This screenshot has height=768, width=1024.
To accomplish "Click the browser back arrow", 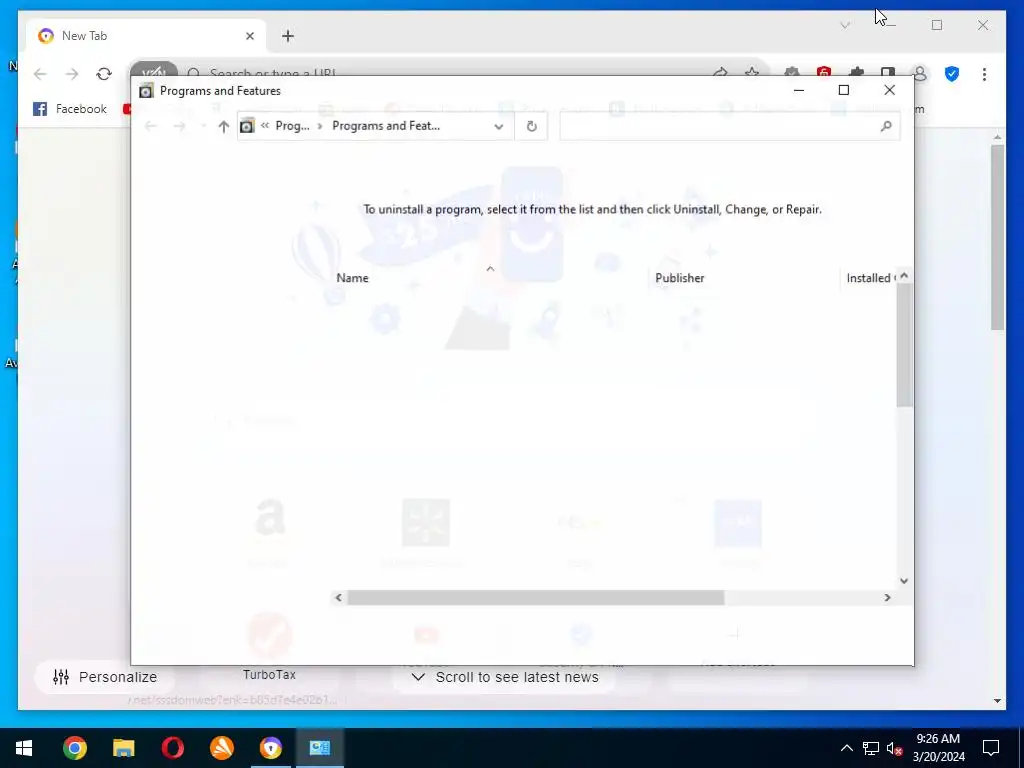I will 40,74.
